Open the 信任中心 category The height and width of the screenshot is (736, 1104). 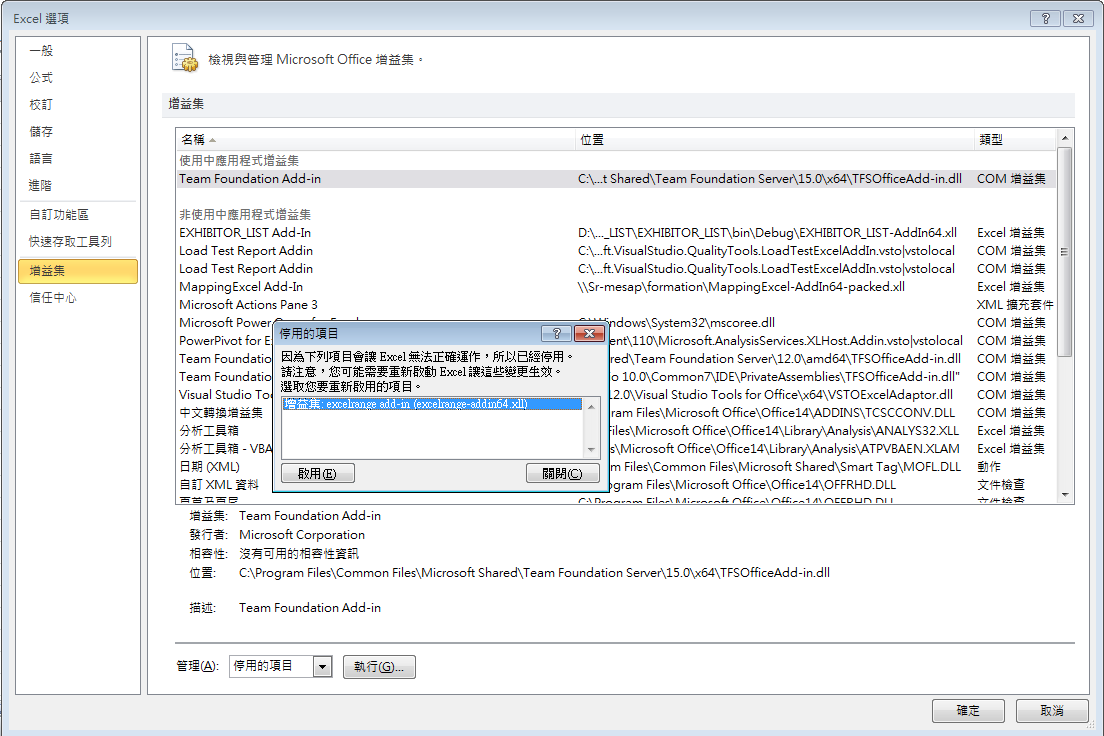click(53, 298)
